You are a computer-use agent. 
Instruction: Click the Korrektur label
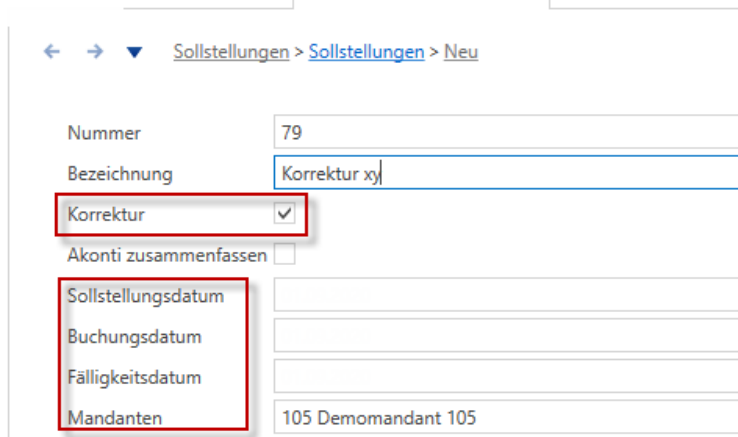click(106, 214)
